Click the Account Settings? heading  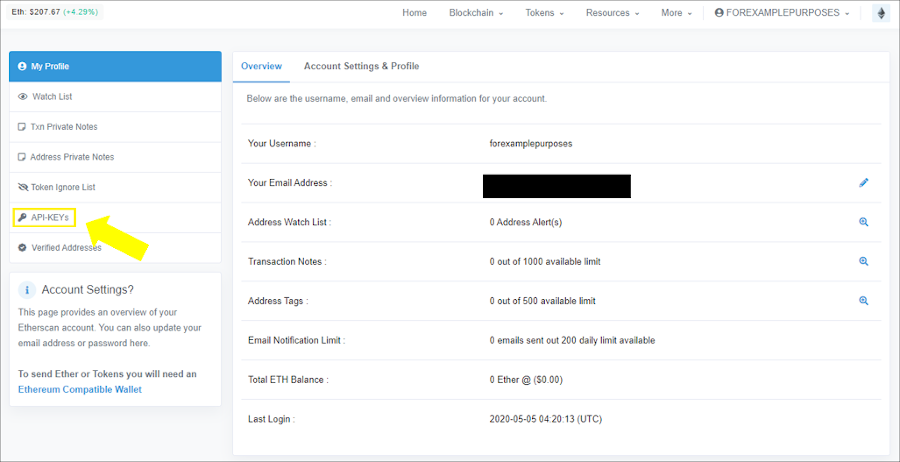[88, 290]
